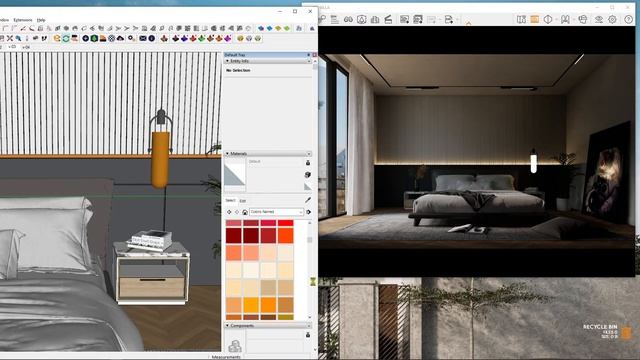Switch to the Edit tab in Materials
This screenshot has height=360, width=640.
point(242,200)
